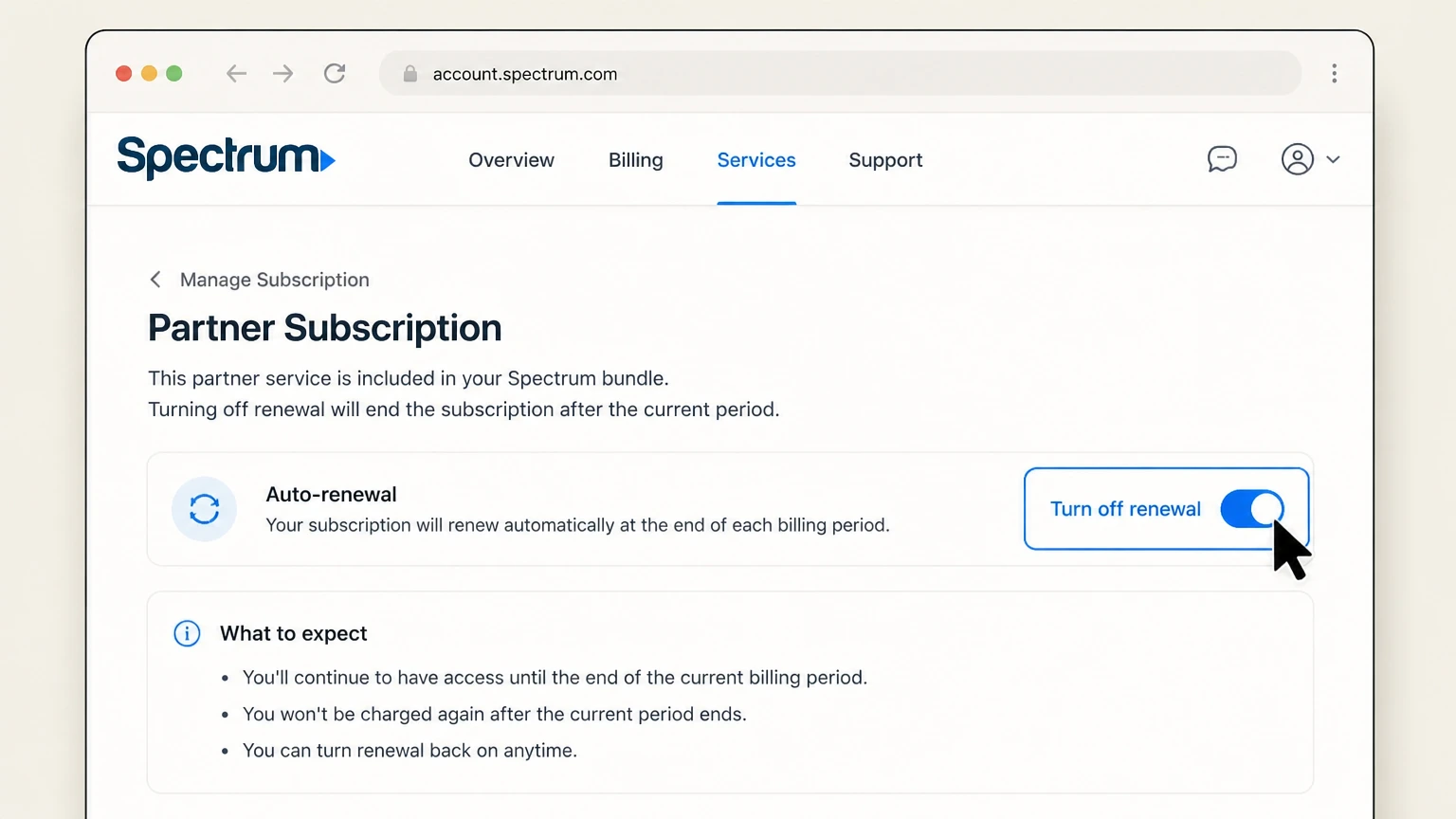The width and height of the screenshot is (1456, 819).
Task: Click the auto-renewal circular arrows icon
Action: pos(204,509)
